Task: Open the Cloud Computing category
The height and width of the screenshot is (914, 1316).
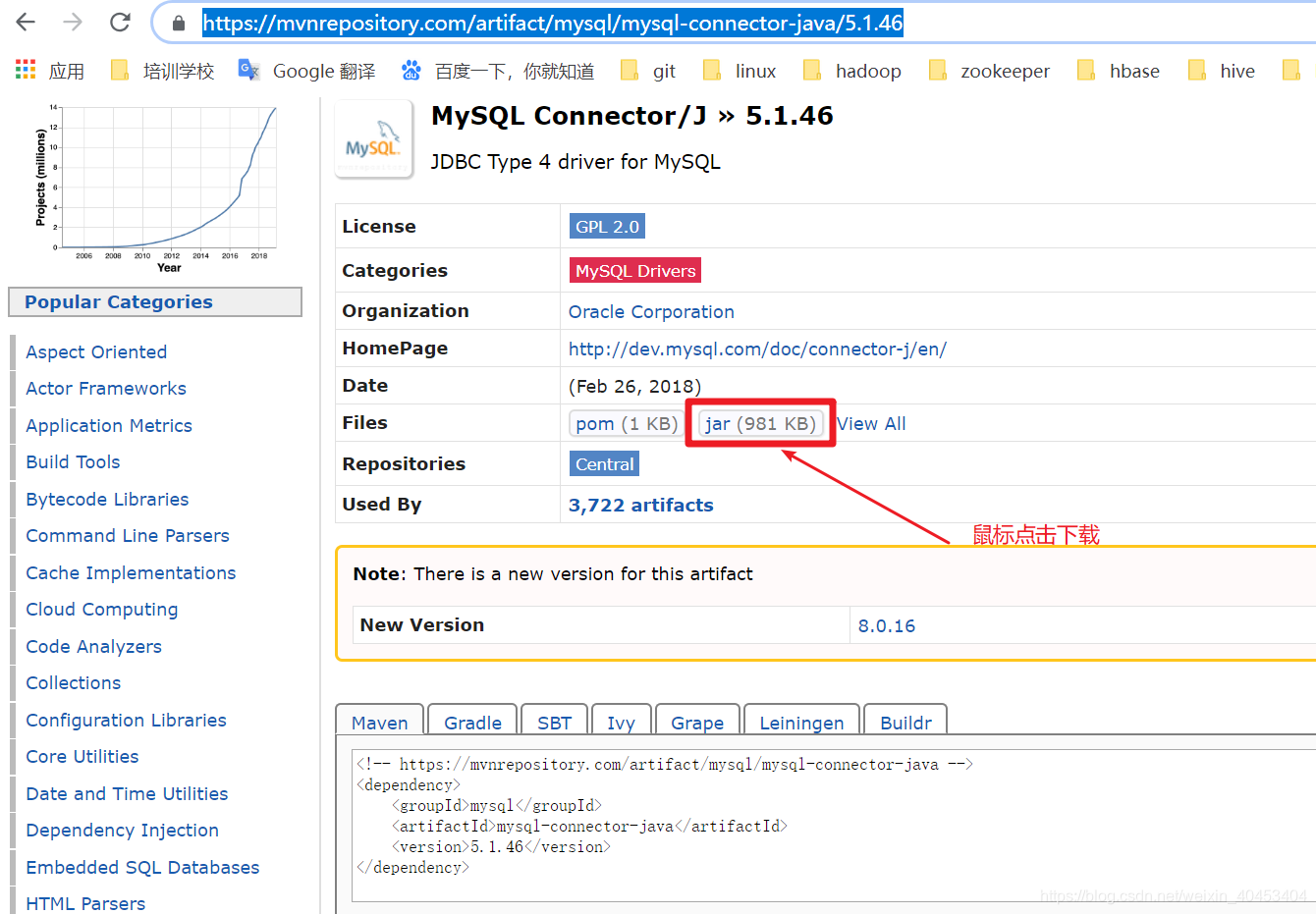Action: click(x=102, y=609)
